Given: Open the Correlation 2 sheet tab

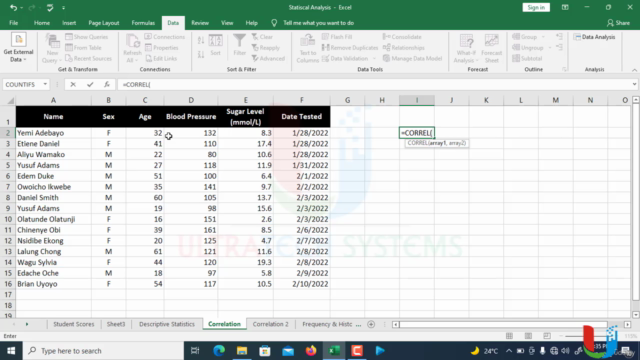Looking at the screenshot, I should 270,324.
